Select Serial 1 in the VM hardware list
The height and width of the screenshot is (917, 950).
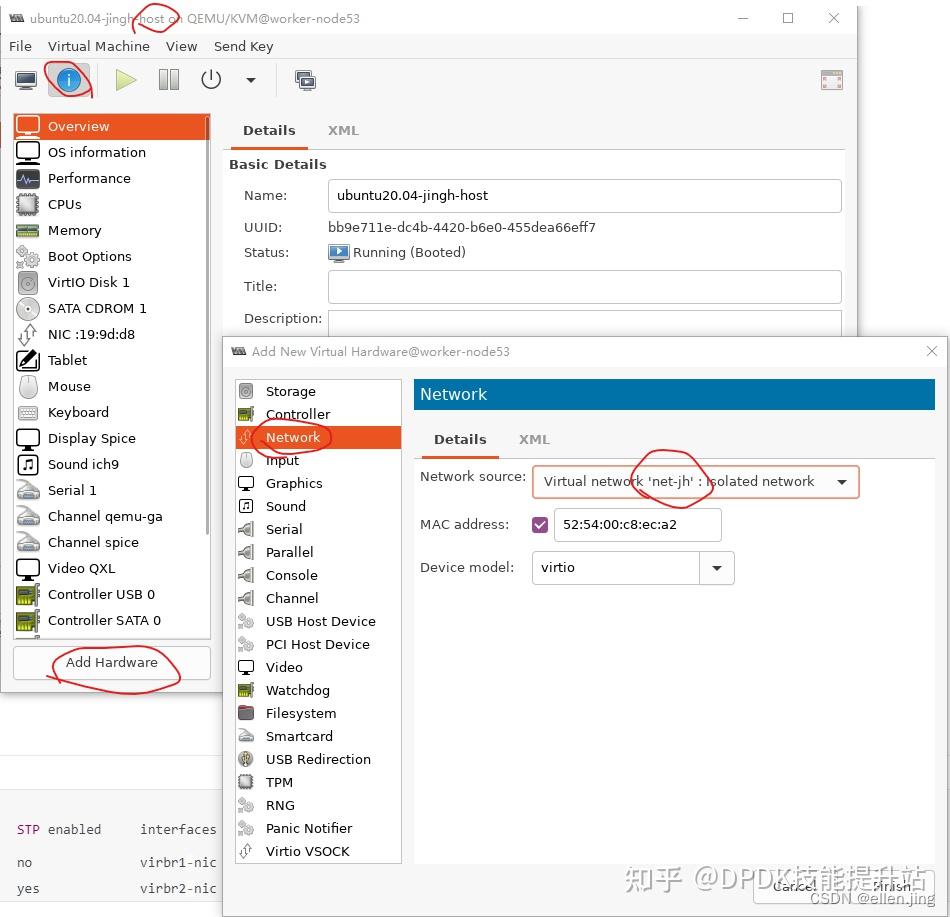[110, 491]
